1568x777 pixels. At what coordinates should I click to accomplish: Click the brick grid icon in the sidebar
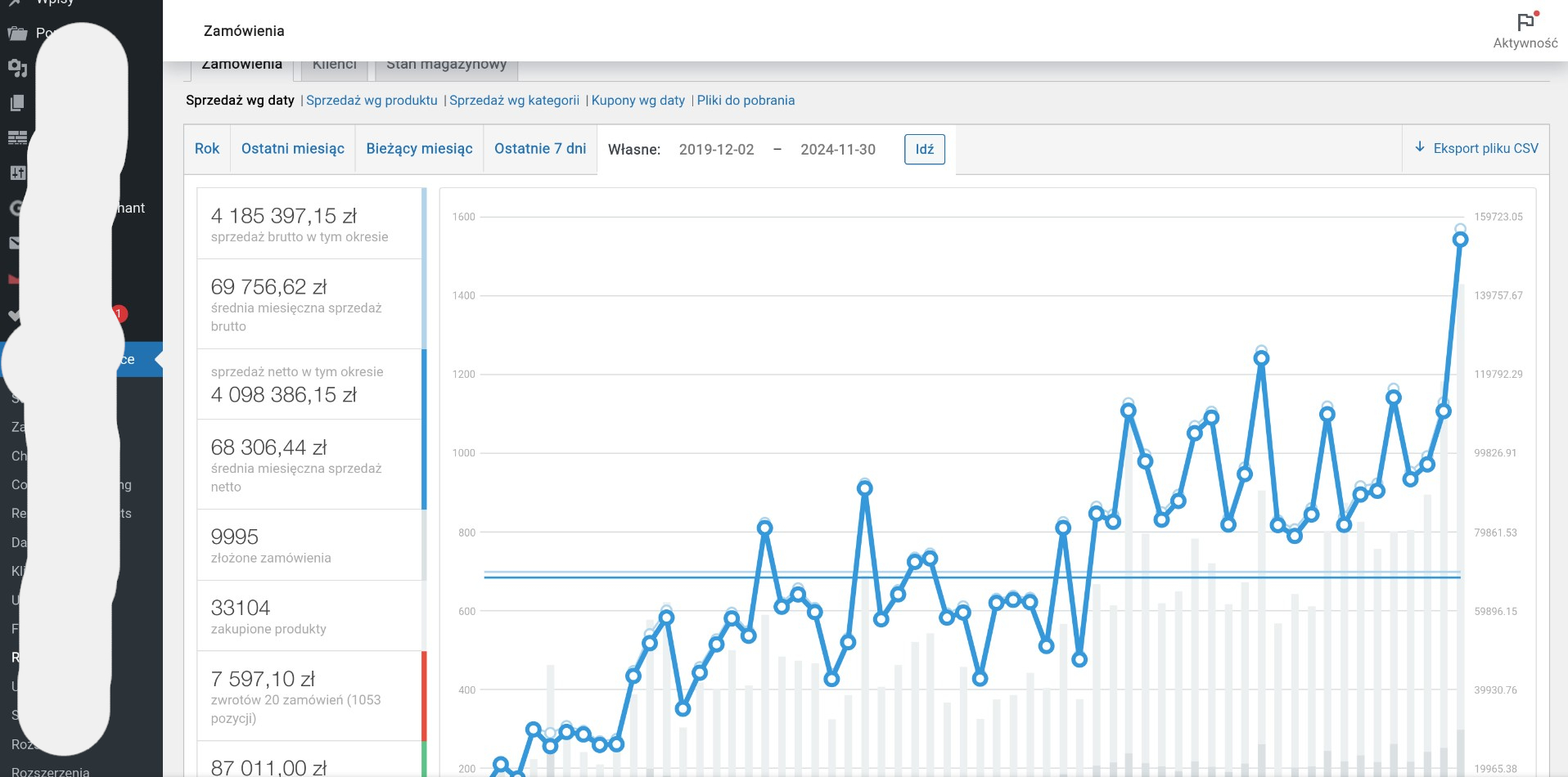click(17, 137)
